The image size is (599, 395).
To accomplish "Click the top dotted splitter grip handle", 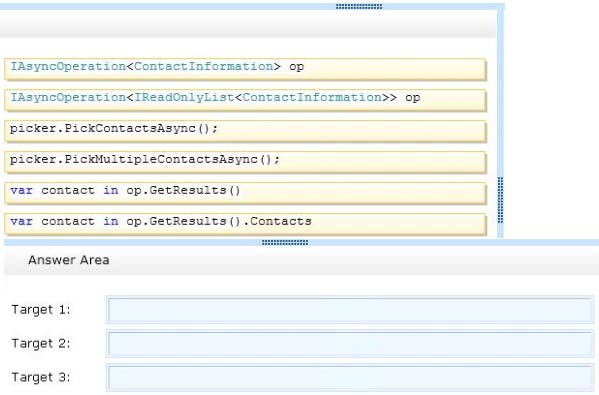I will (x=359, y=6).
